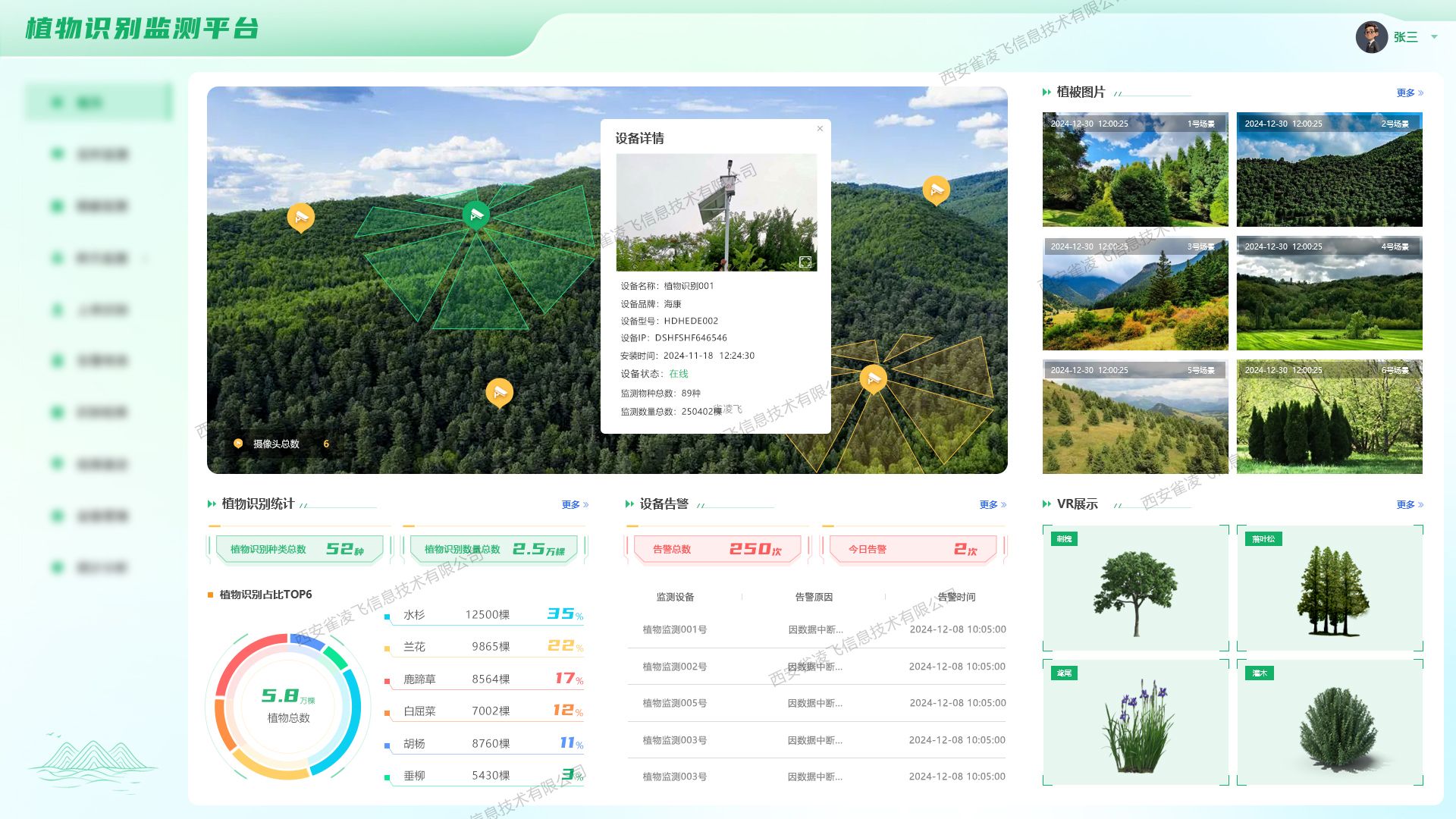1456x819 pixels.
Task: Click the yellow camera marker at bottom-center of map
Action: click(x=499, y=392)
